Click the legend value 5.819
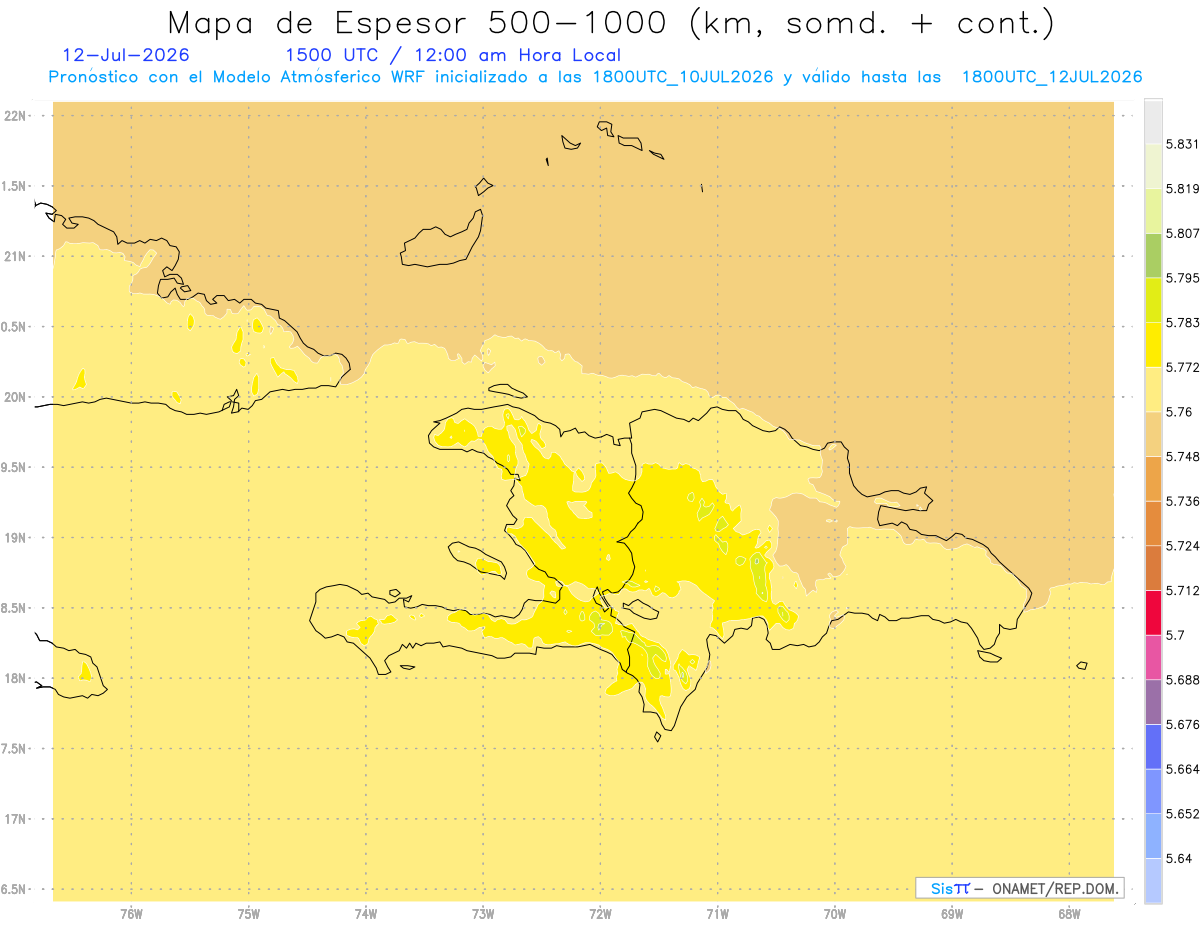Screen dimensions: 1200x927 coord(1182,189)
